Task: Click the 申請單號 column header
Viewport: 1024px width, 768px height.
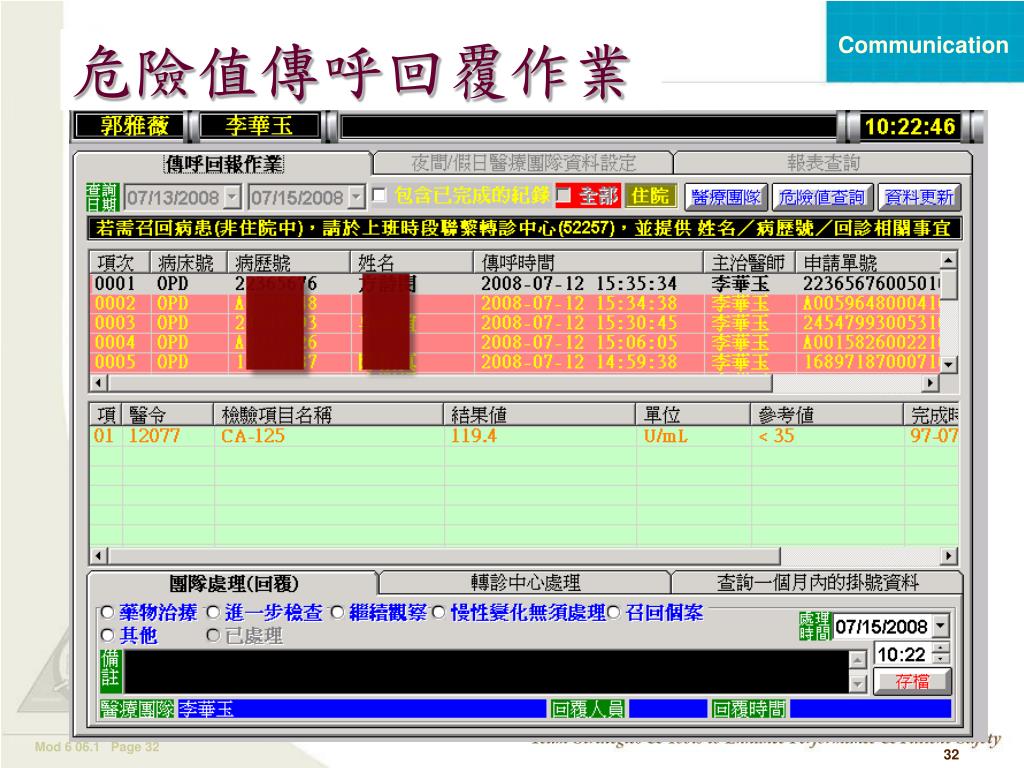Action: 869,263
